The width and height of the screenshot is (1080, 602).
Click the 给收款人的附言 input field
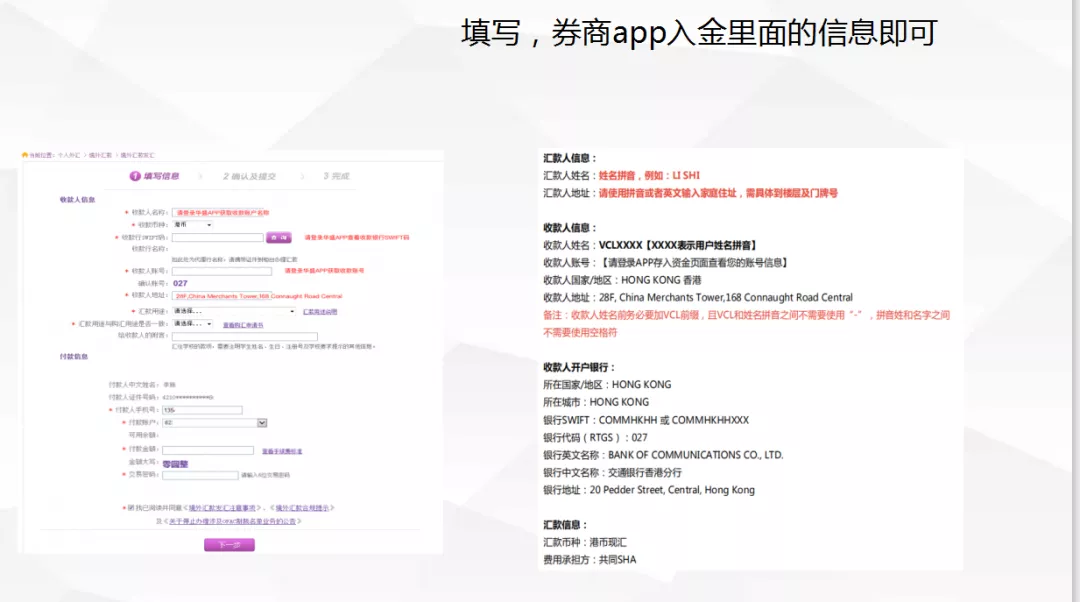(x=245, y=337)
